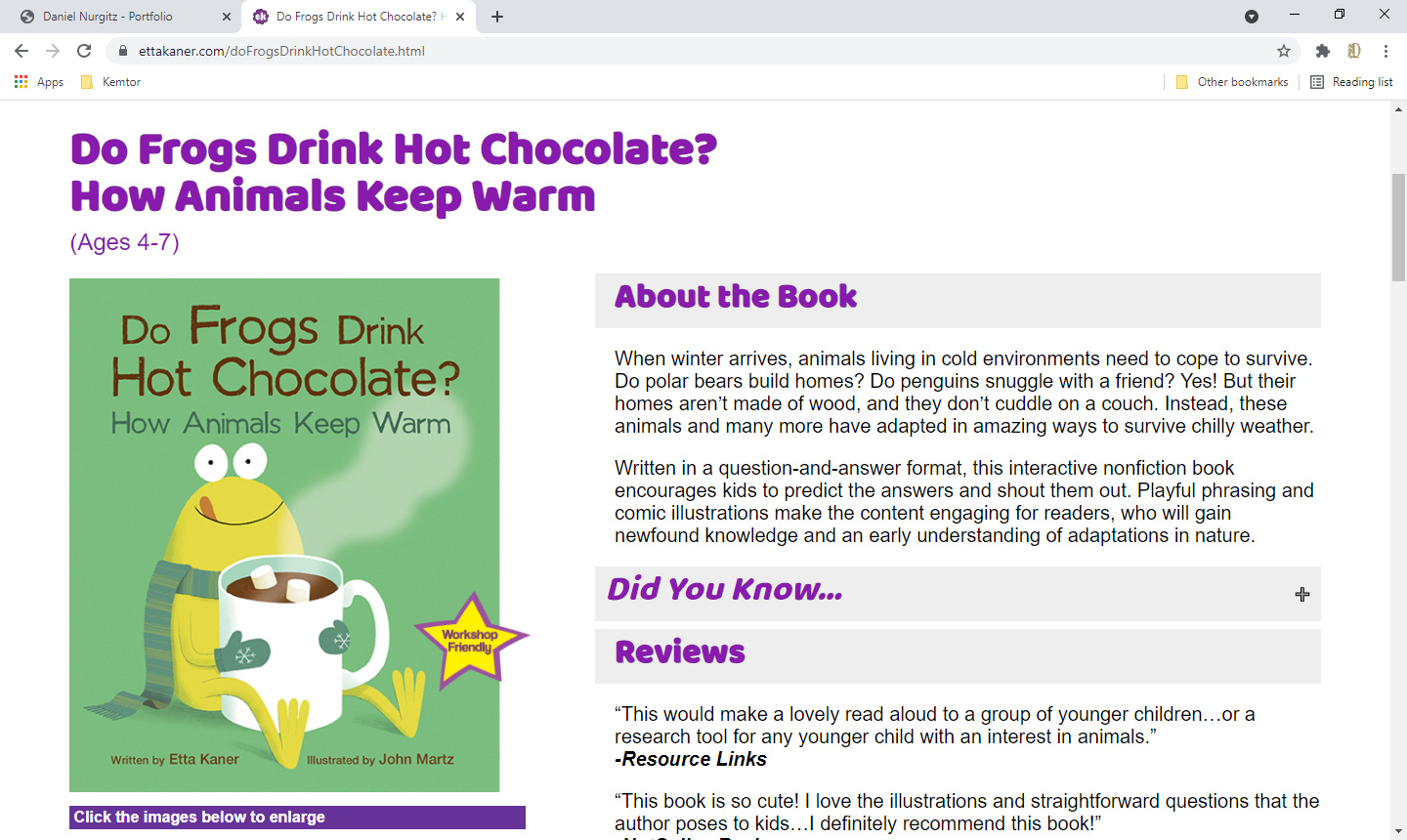1407x840 pixels.
Task: Select the Do Frogs Drink Hot Chocolate tab
Action: [x=359, y=17]
